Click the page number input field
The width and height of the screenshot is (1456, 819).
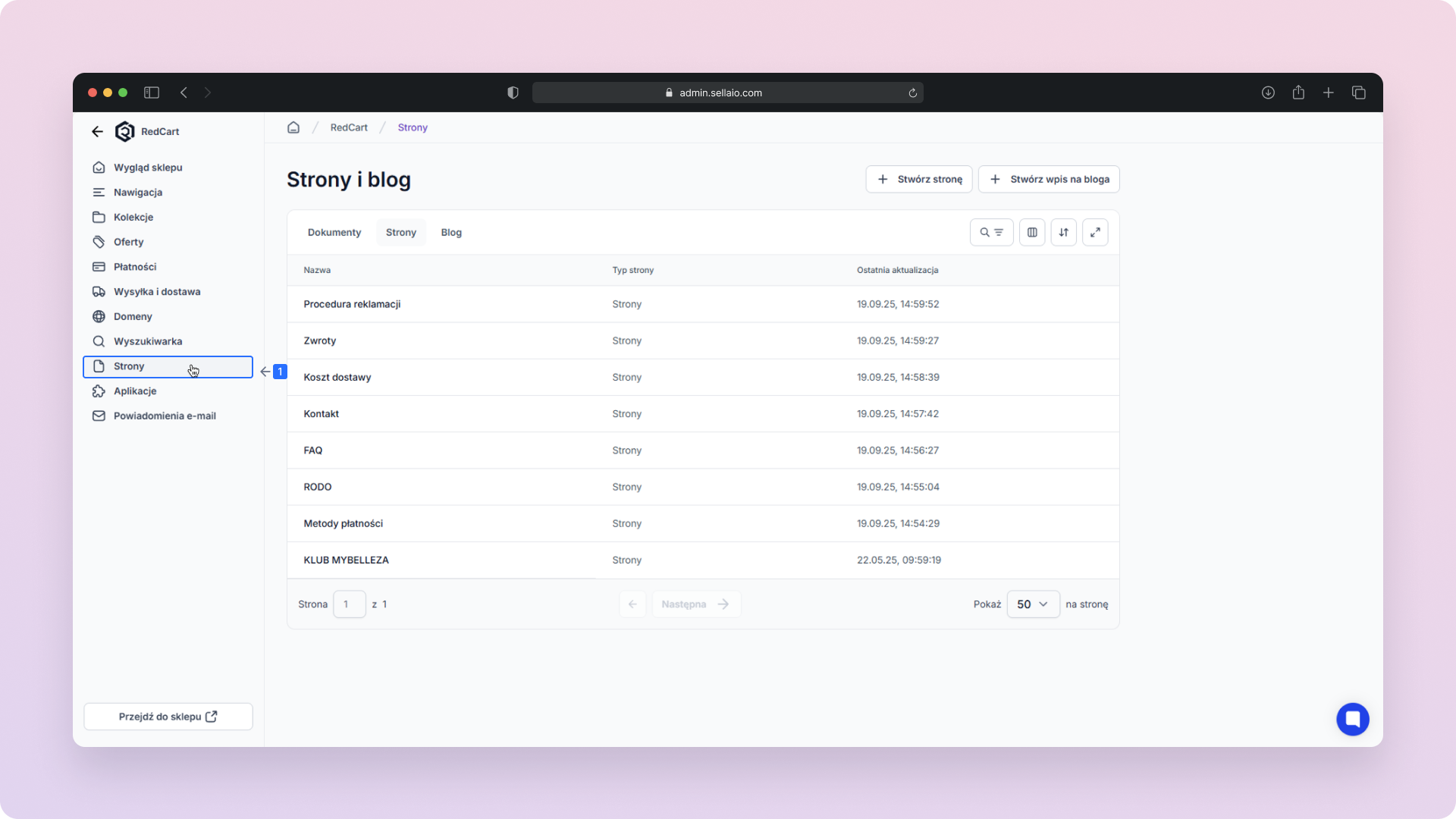[350, 604]
